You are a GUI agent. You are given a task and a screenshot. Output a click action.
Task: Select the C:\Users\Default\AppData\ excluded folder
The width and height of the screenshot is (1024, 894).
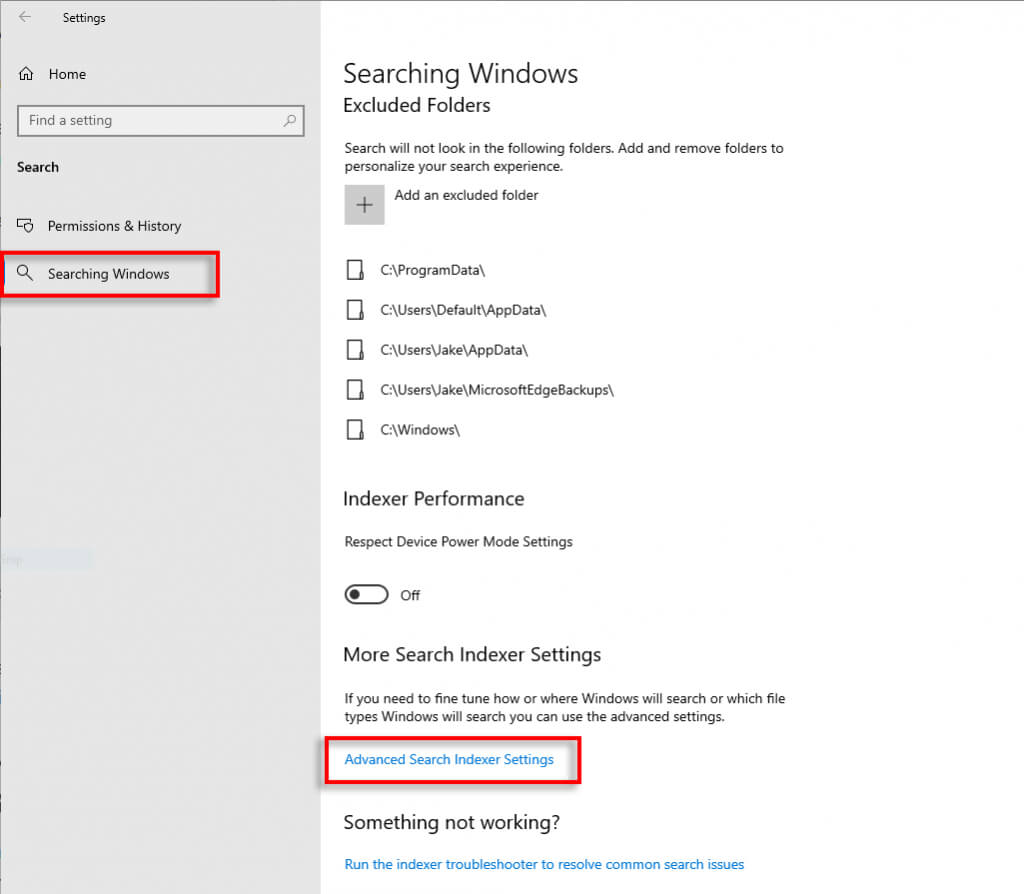[x=463, y=310]
